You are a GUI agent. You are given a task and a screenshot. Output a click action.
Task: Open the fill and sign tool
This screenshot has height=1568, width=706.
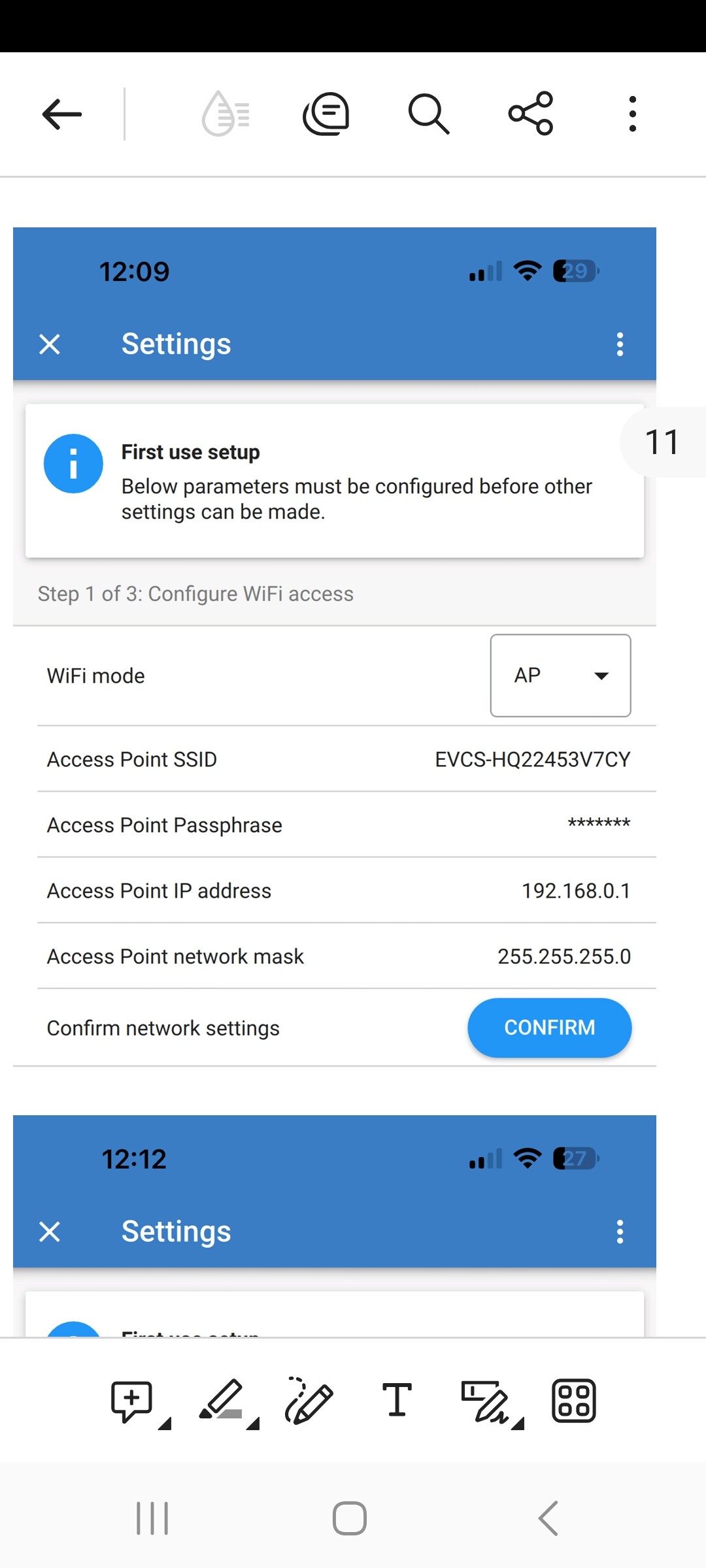[x=486, y=1401]
